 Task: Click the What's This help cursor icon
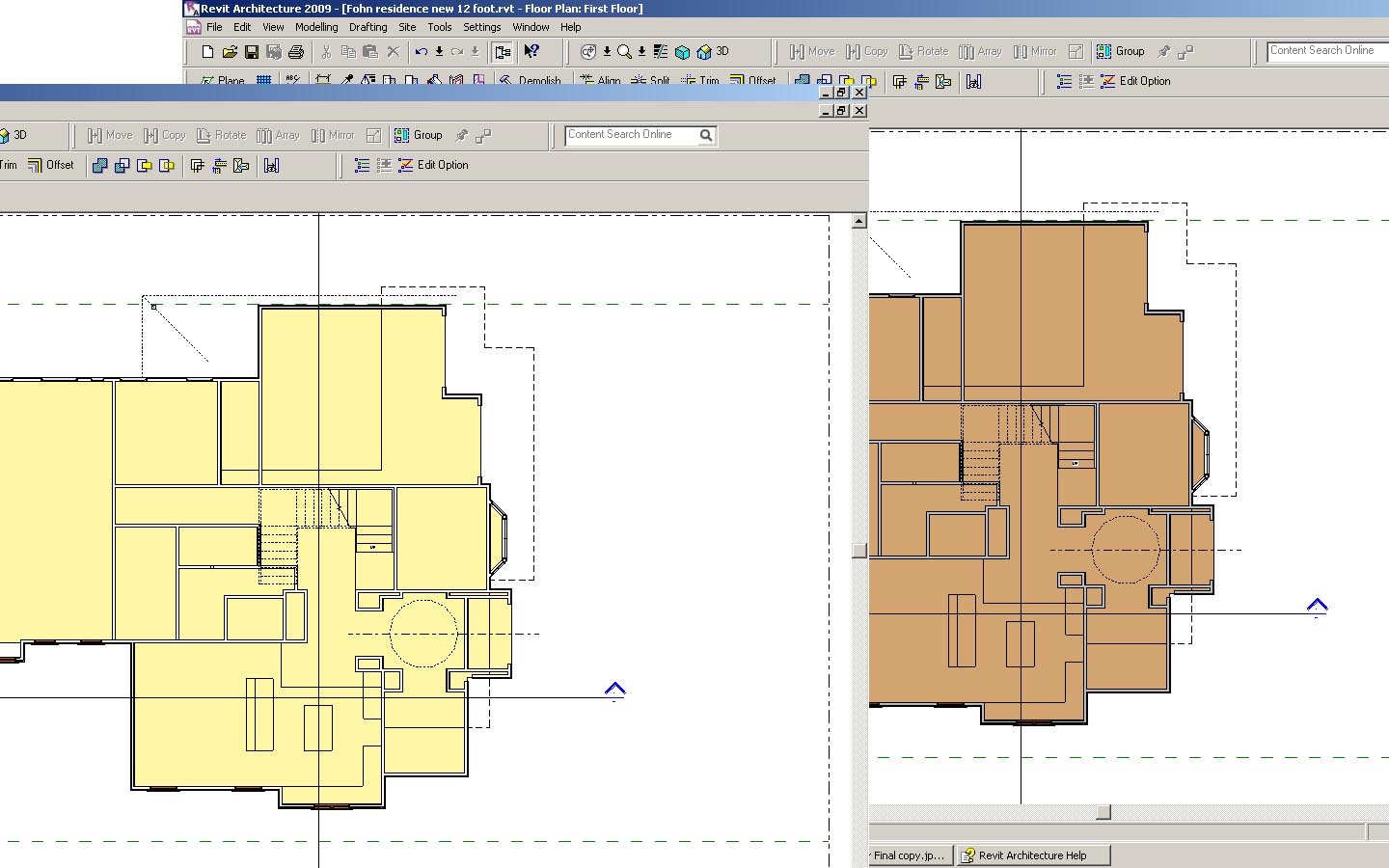coord(531,52)
